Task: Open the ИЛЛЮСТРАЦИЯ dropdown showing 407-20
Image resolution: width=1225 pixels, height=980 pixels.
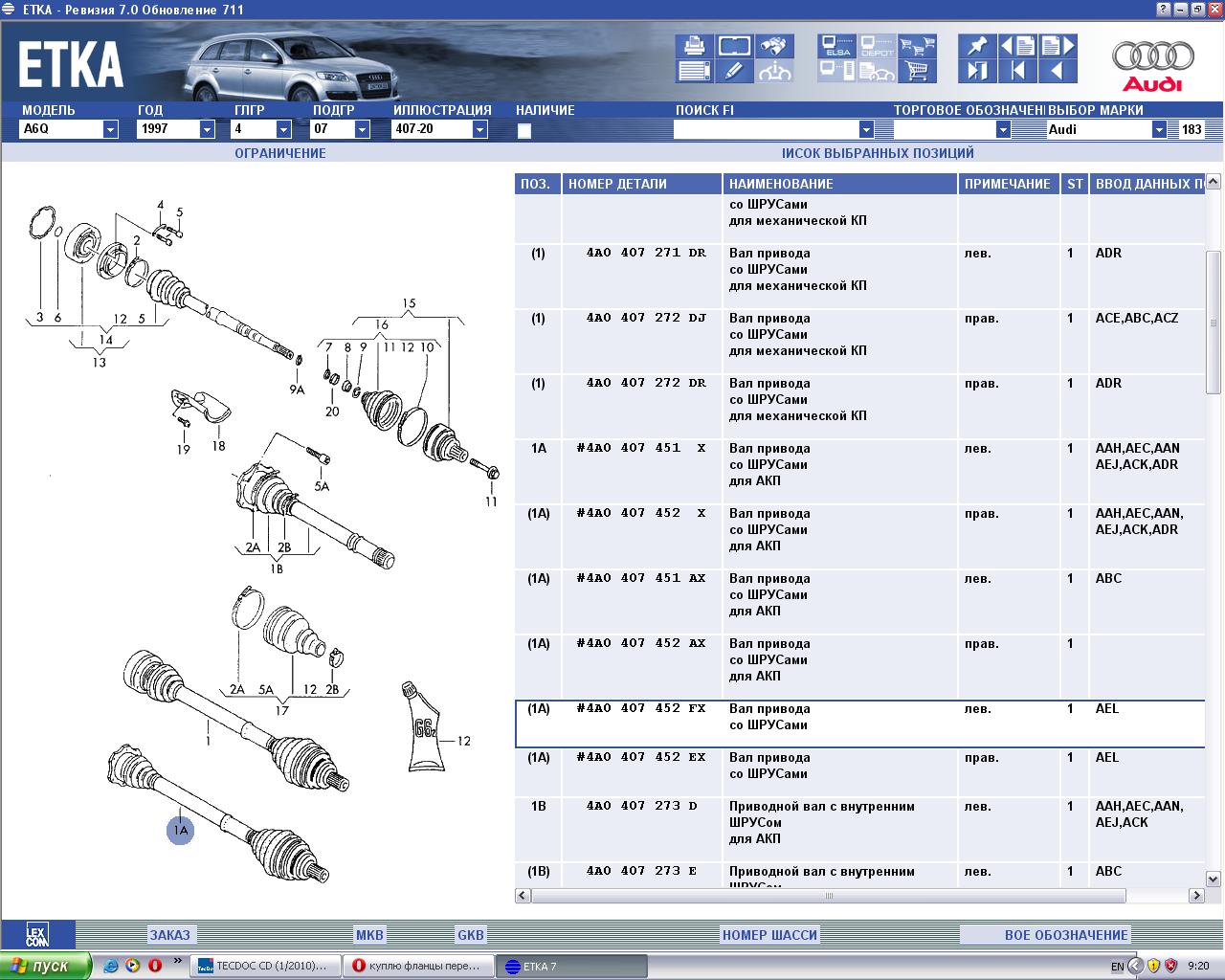Action: point(480,129)
